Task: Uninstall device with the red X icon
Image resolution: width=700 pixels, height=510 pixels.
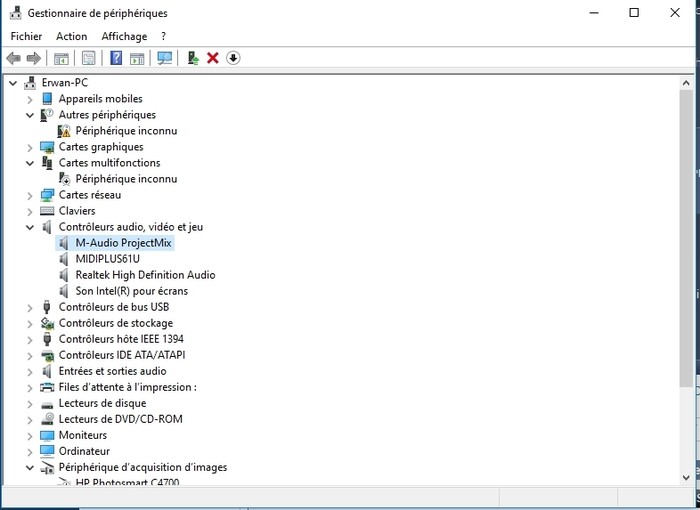Action: coord(213,58)
